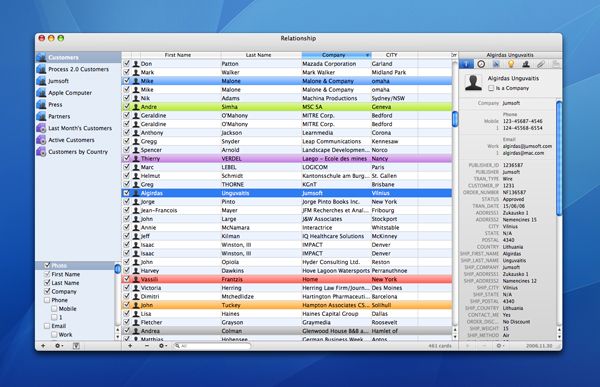600x387 pixels.
Task: Click field list scroll down arrow
Action: pos(117,337)
